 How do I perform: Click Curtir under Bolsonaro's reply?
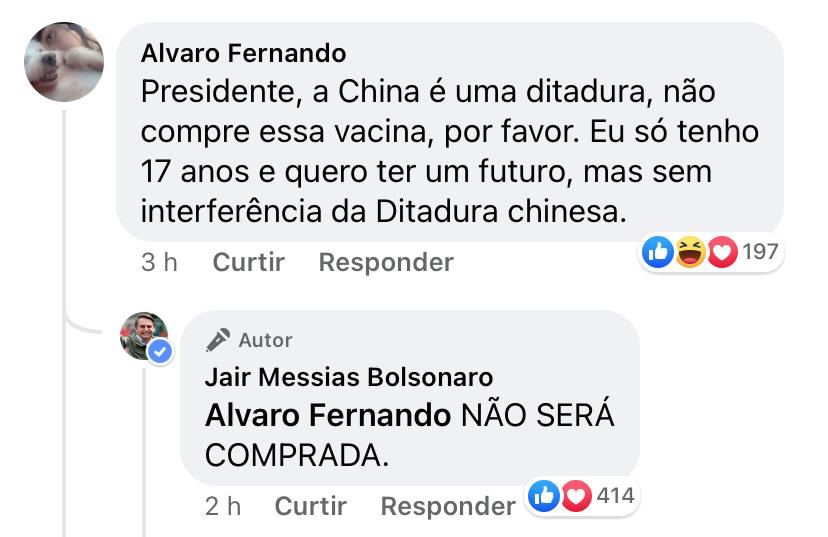pos(311,506)
